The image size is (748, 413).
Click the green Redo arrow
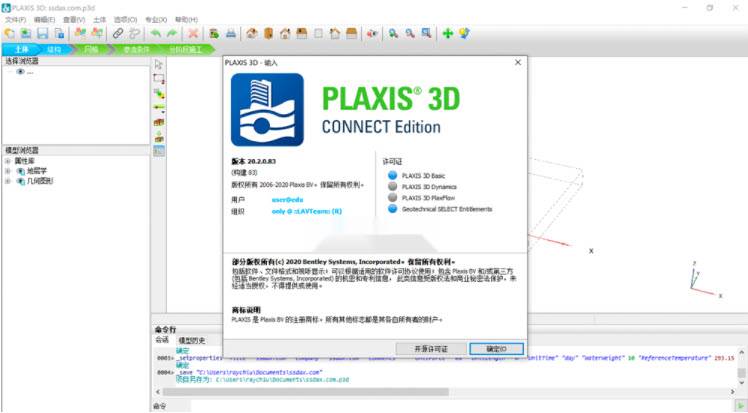pyautogui.click(x=172, y=33)
